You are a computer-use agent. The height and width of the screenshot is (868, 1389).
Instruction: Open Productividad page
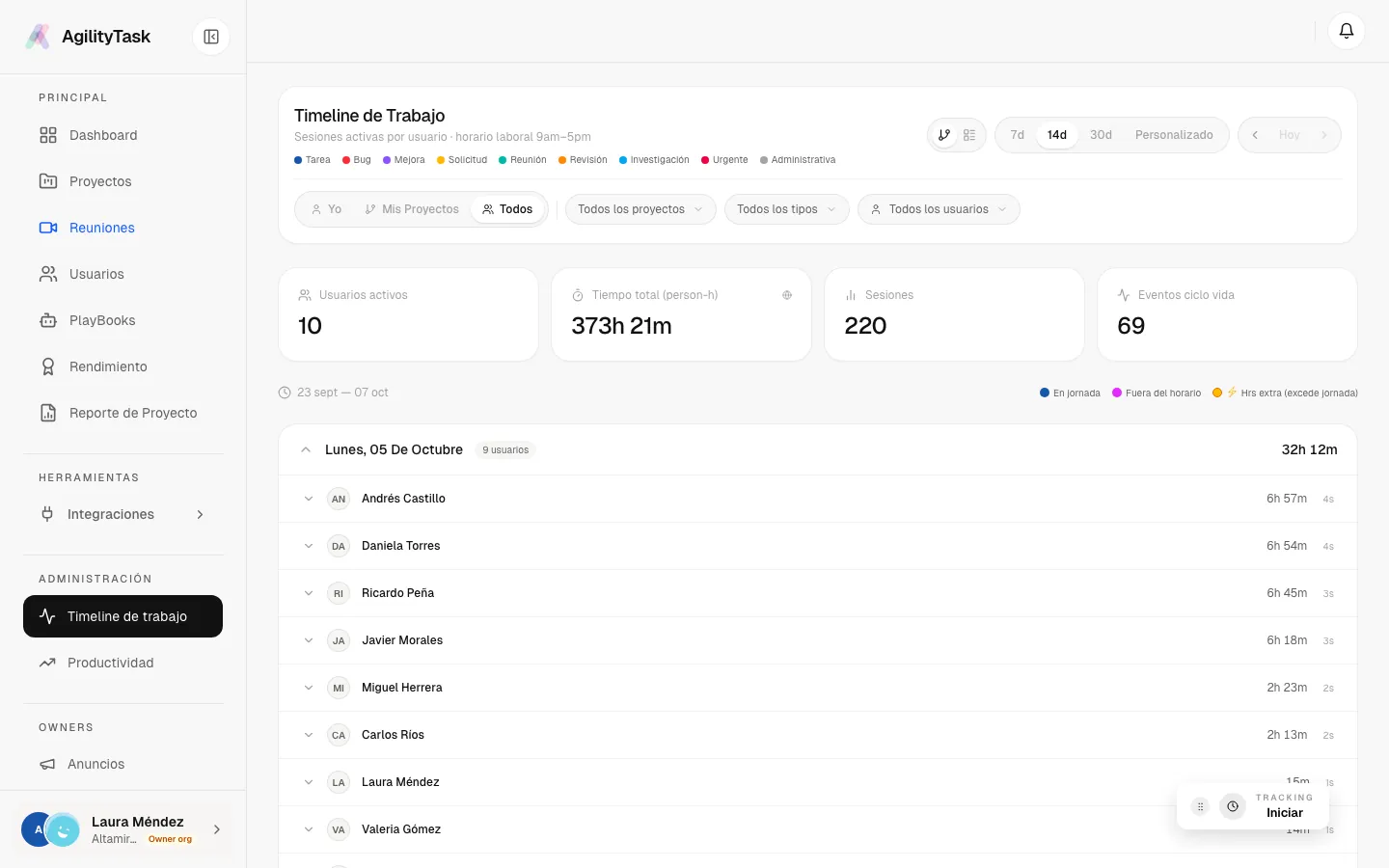(123, 663)
